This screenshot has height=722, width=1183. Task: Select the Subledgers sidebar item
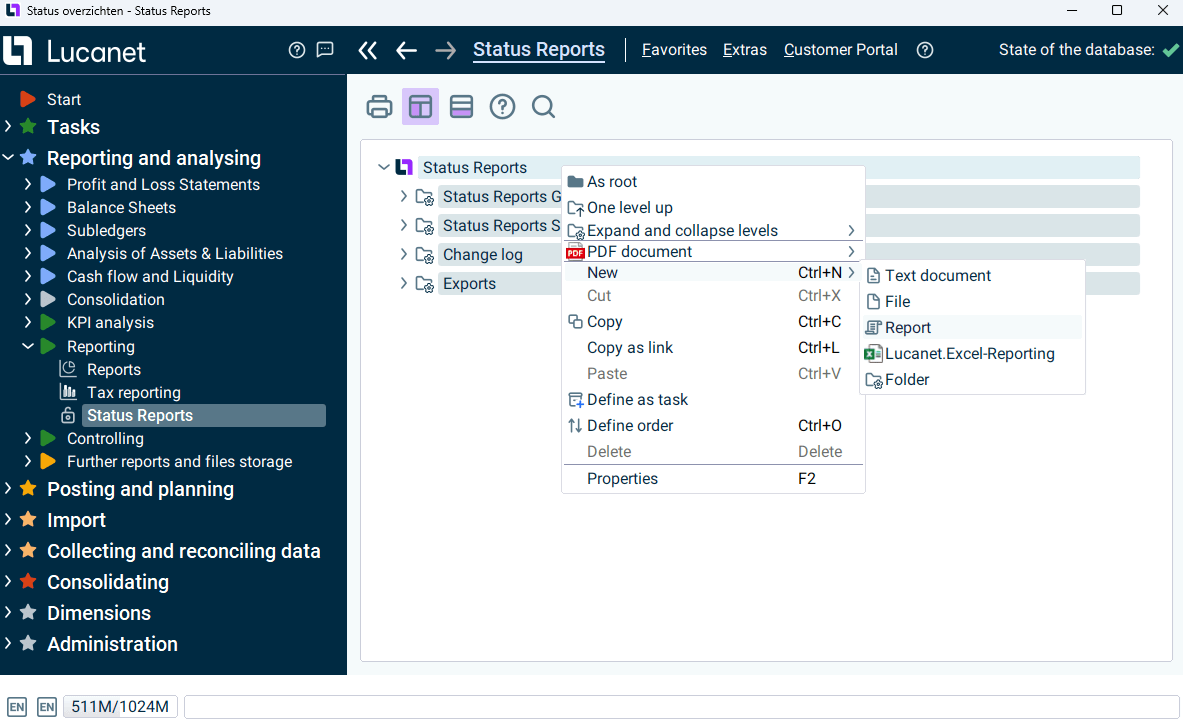[x=106, y=230]
